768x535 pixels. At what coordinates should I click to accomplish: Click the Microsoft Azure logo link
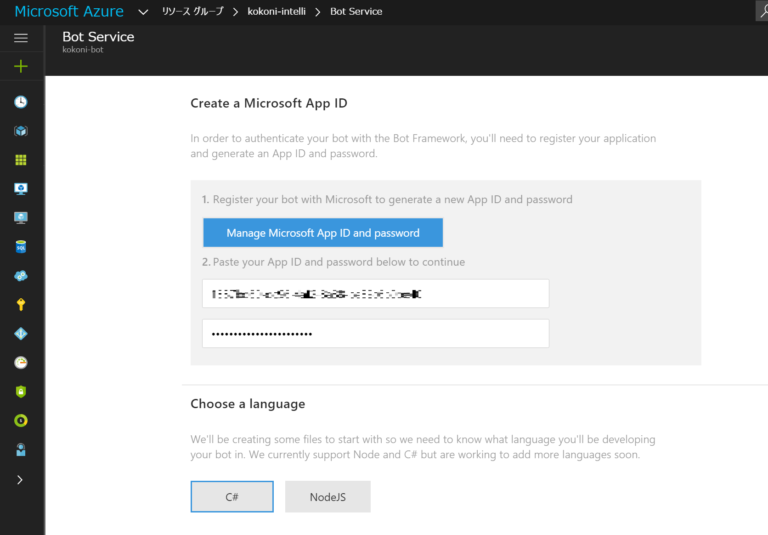[69, 12]
